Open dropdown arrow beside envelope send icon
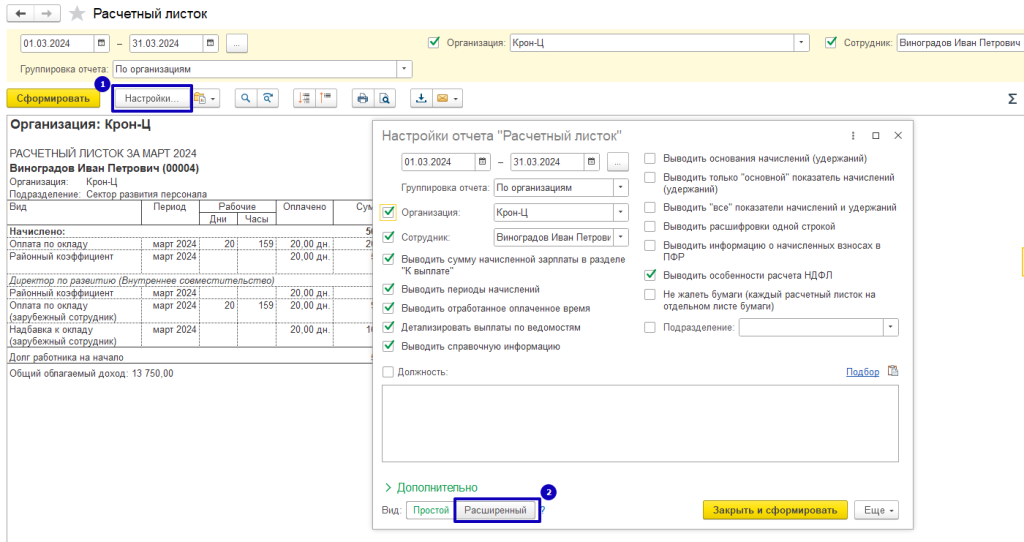The image size is (1024, 542). pos(455,99)
